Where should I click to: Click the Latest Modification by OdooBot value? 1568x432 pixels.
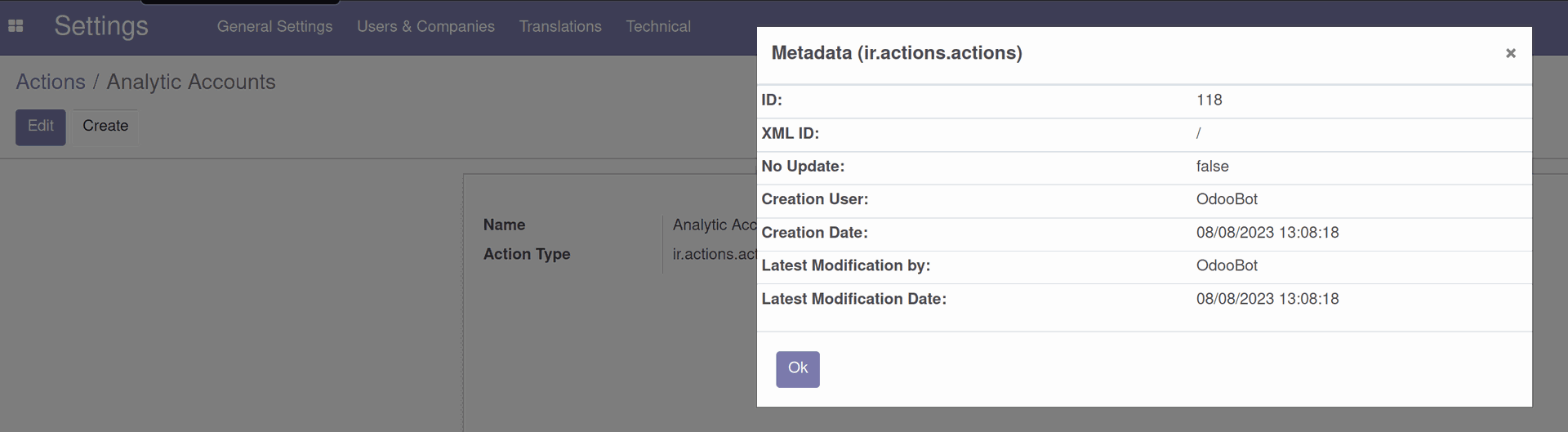1227,265
